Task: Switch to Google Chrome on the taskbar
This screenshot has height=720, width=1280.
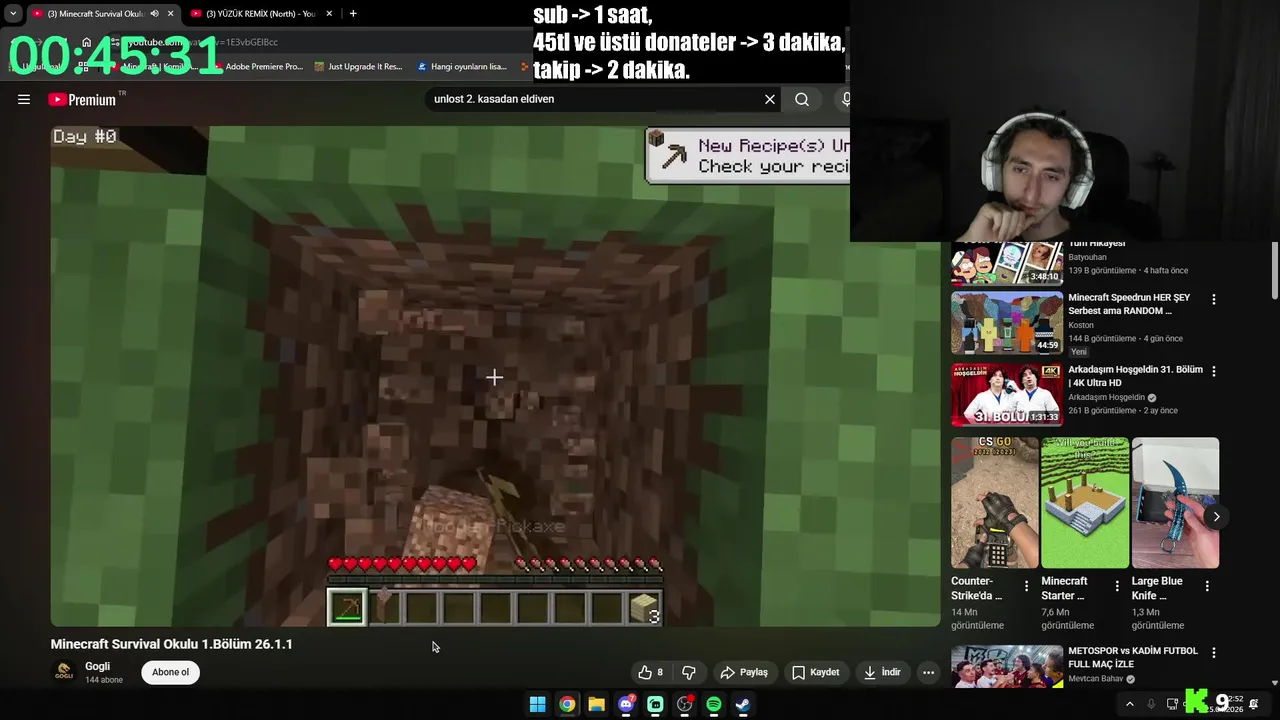Action: pos(567,704)
